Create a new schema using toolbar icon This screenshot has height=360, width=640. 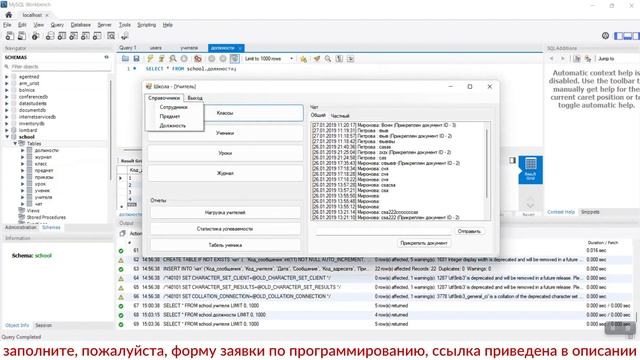coord(50,36)
